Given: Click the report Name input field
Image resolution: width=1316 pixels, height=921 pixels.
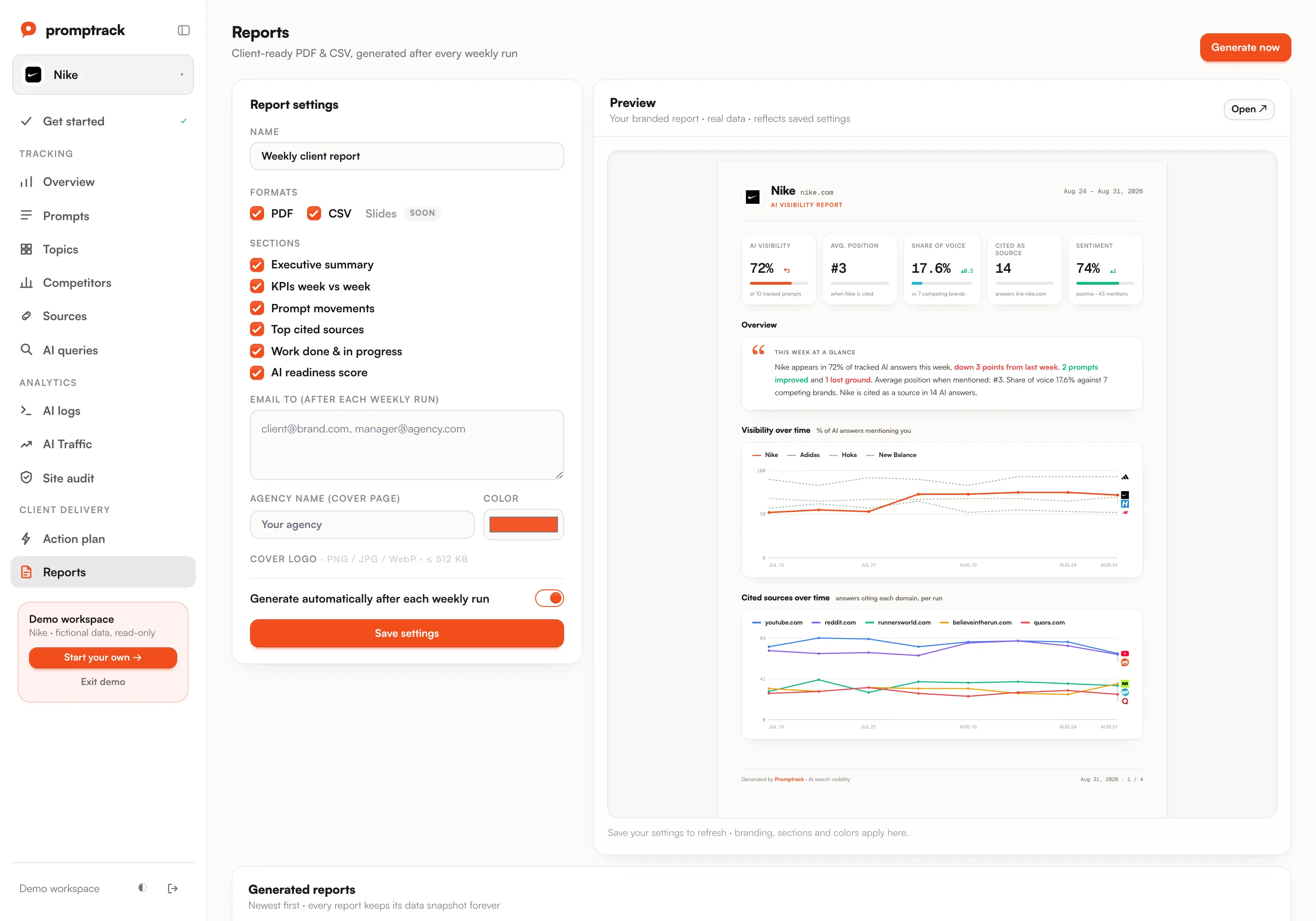Looking at the screenshot, I should (x=406, y=156).
